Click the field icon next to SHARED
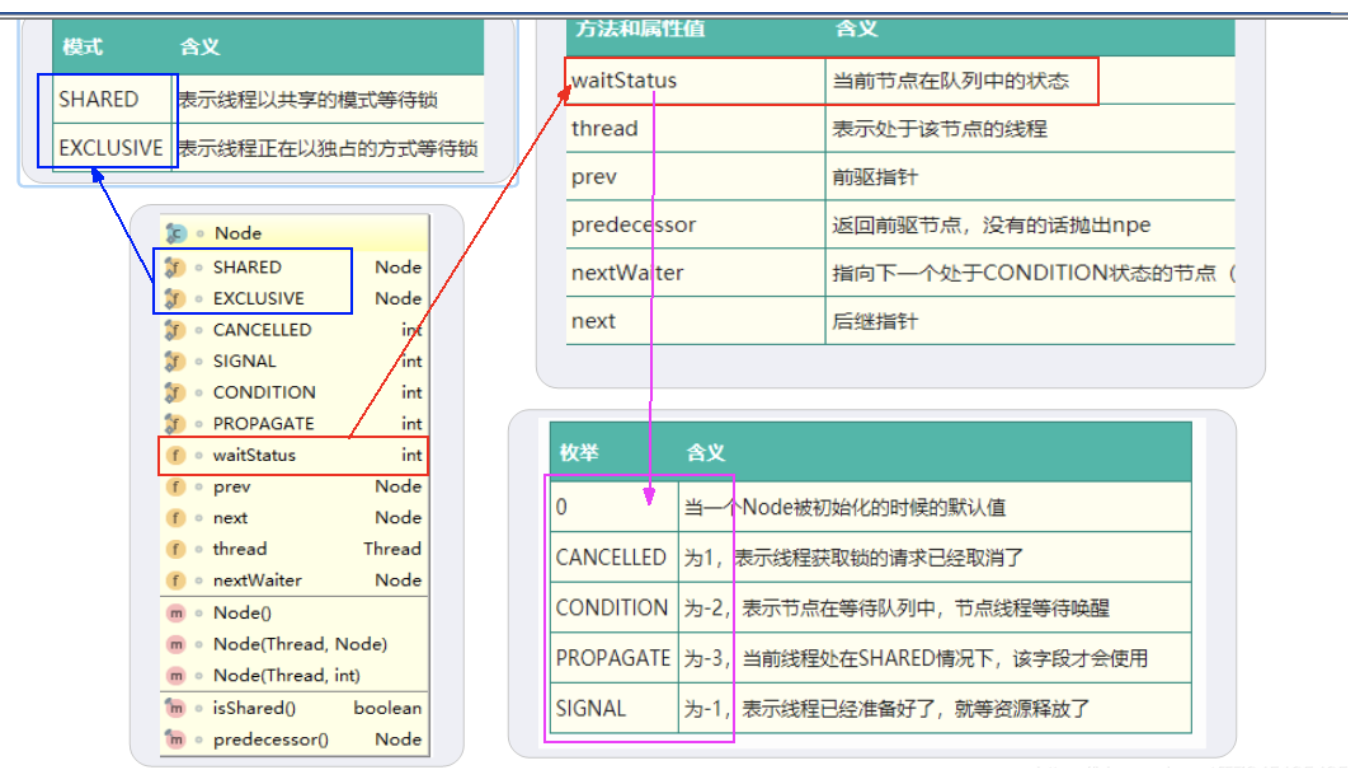Screen dimensions: 1348x768 (176, 267)
